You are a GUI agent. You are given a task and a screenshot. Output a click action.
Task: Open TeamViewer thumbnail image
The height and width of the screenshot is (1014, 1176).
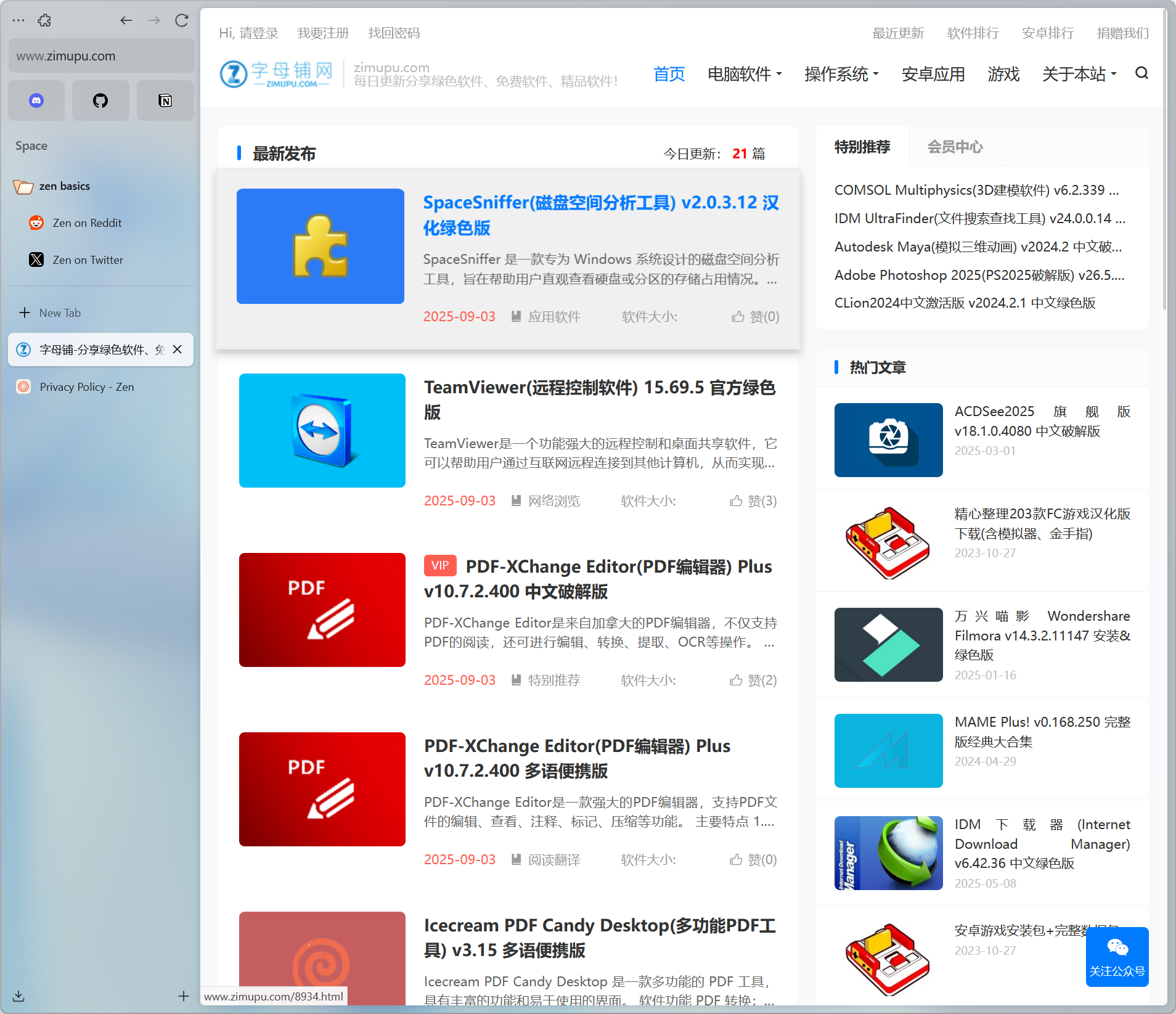coord(322,430)
